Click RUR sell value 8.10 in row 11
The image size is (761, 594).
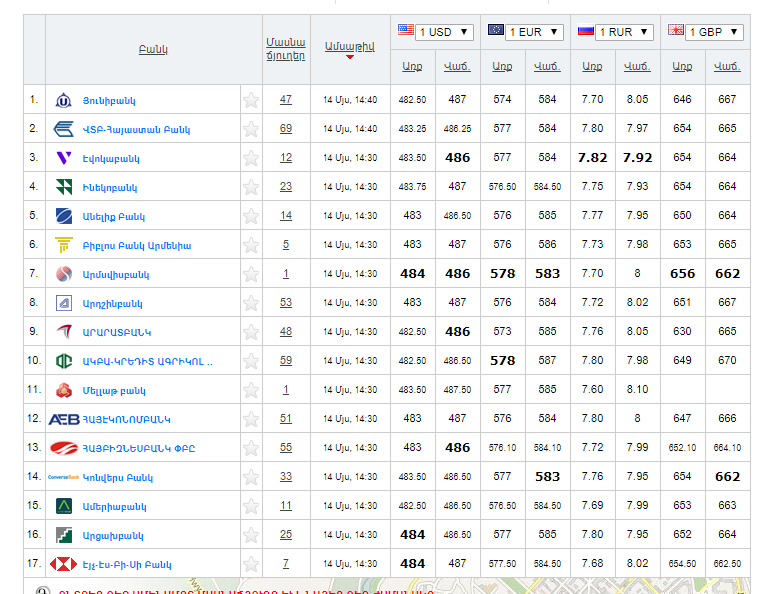pyautogui.click(x=637, y=390)
